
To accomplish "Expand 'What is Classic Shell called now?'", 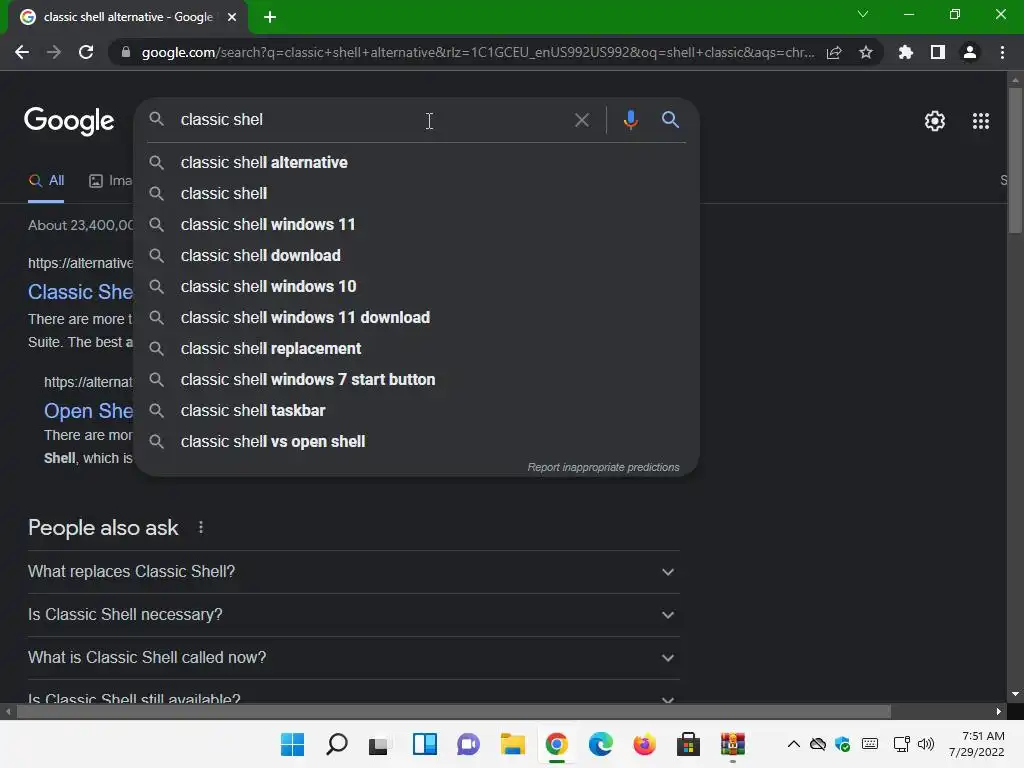I will pyautogui.click(x=353, y=658).
